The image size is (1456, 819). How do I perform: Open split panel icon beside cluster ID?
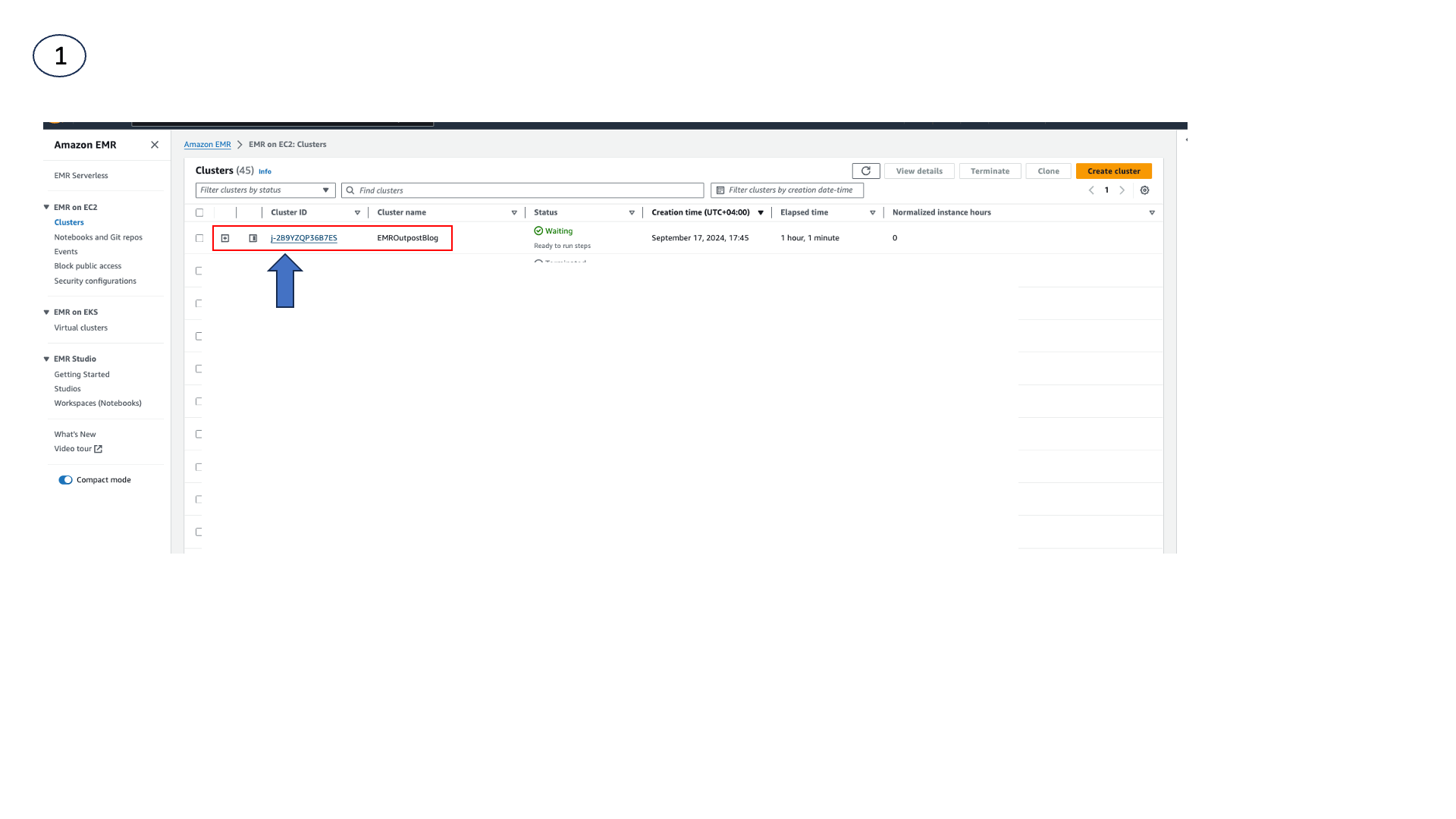pyautogui.click(x=253, y=238)
